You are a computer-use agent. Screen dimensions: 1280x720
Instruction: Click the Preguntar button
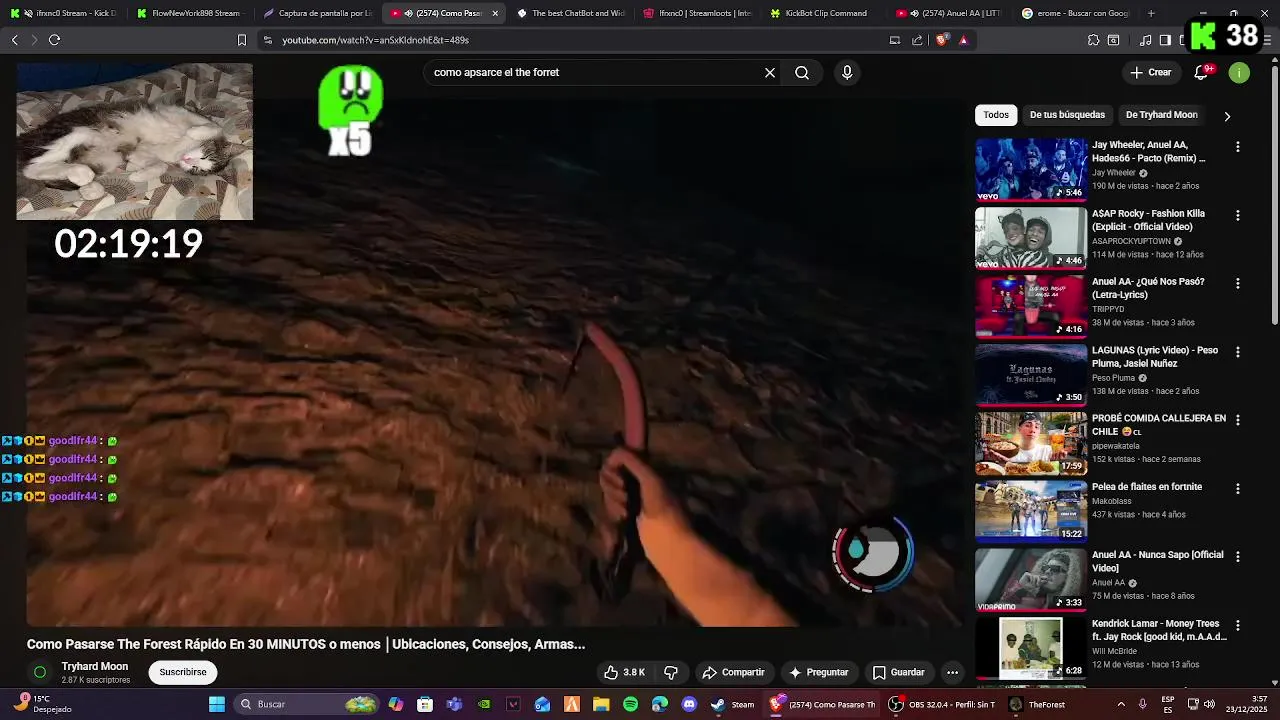click(818, 672)
